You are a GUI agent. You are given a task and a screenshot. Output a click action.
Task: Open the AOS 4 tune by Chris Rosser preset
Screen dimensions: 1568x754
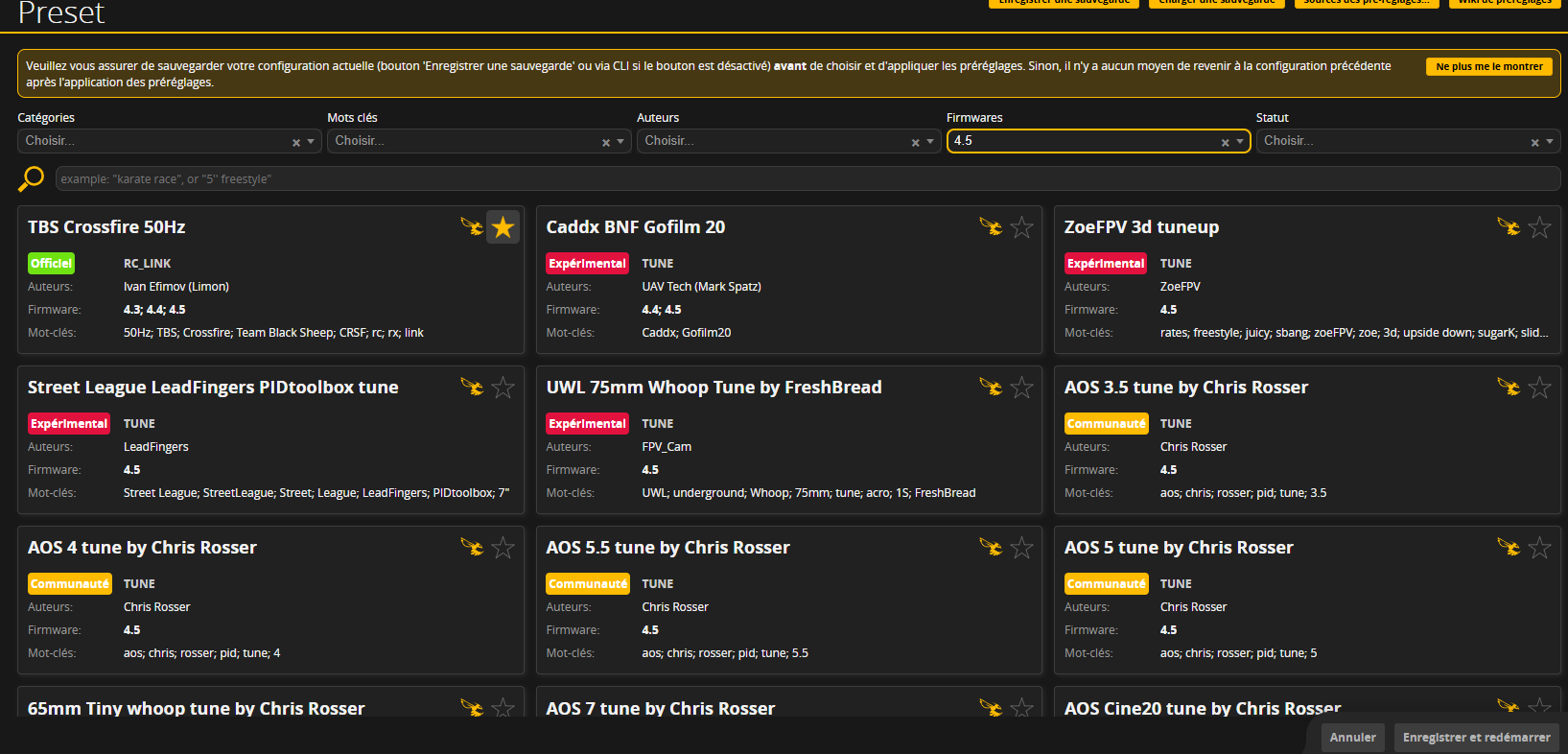pos(142,548)
